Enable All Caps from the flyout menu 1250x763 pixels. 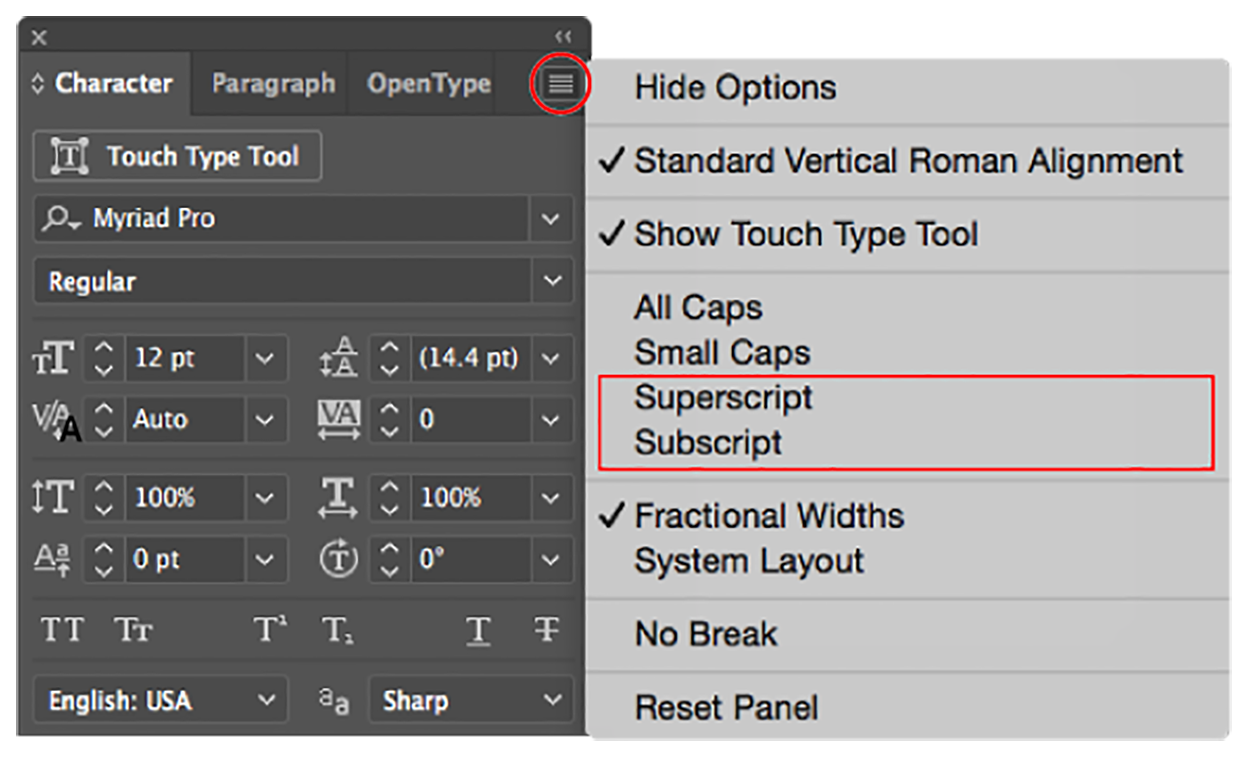pyautogui.click(x=698, y=307)
